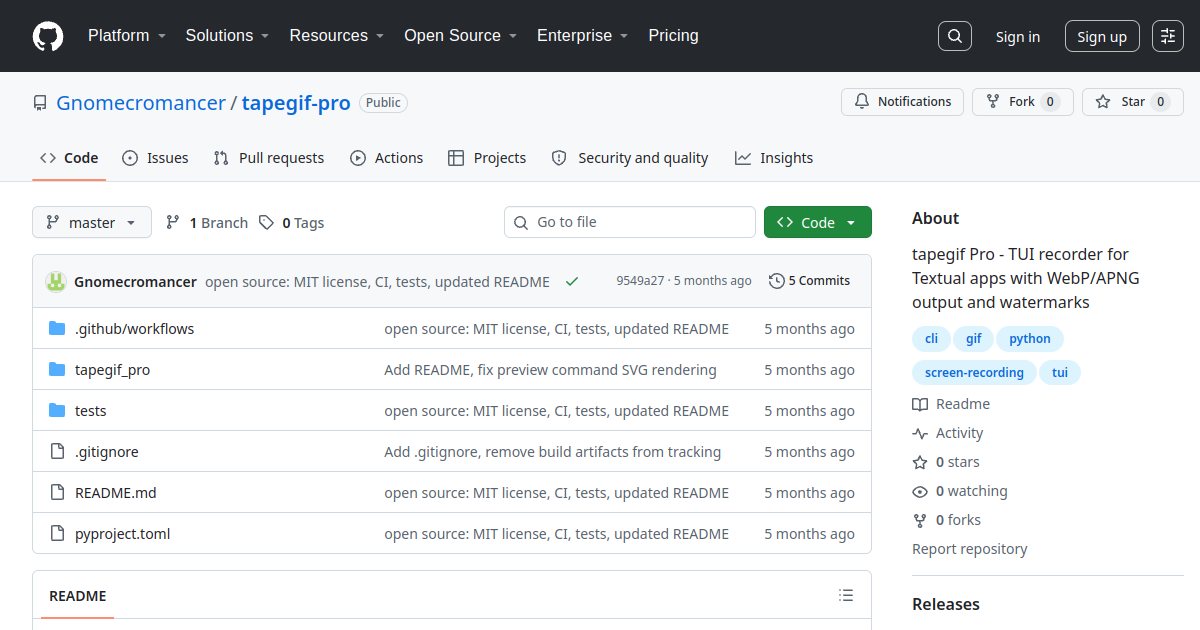Screen dimensions: 1200x630
Task: Click the Notifications button
Action: [903, 102]
